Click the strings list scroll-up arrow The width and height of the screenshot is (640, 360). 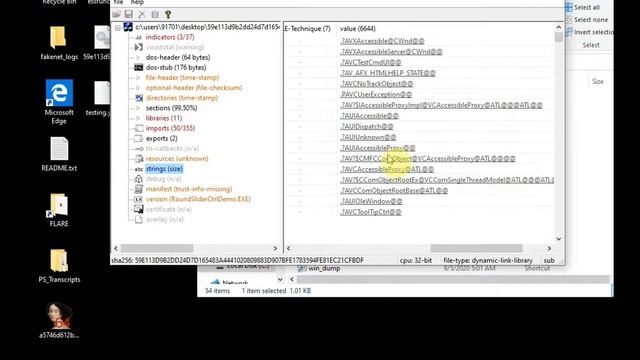pos(559,27)
